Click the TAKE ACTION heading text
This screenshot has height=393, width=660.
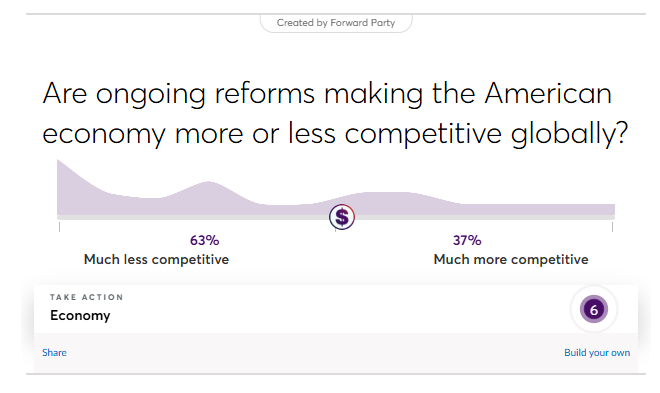tap(87, 297)
